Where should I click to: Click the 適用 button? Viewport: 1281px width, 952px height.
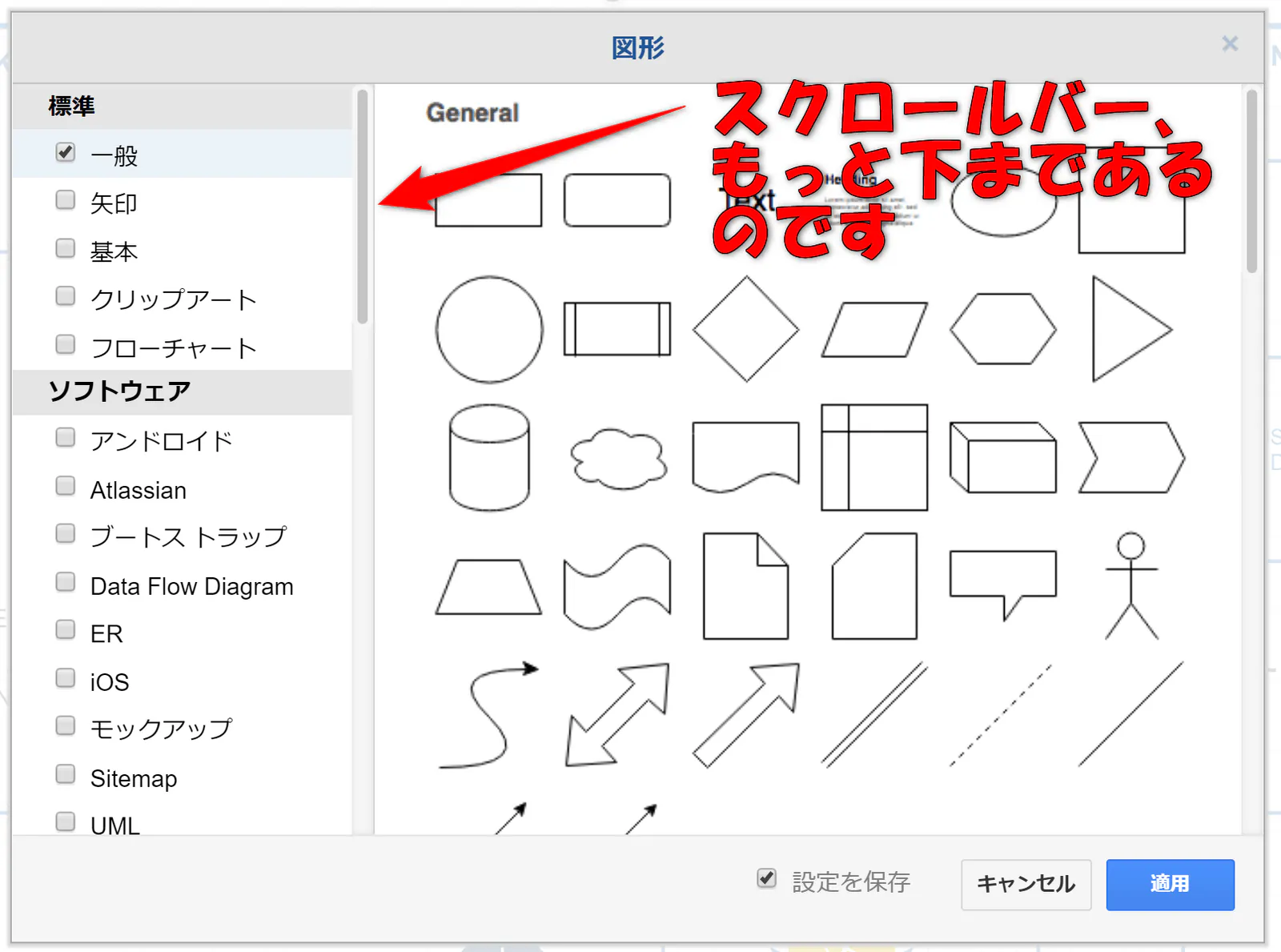coord(1170,885)
